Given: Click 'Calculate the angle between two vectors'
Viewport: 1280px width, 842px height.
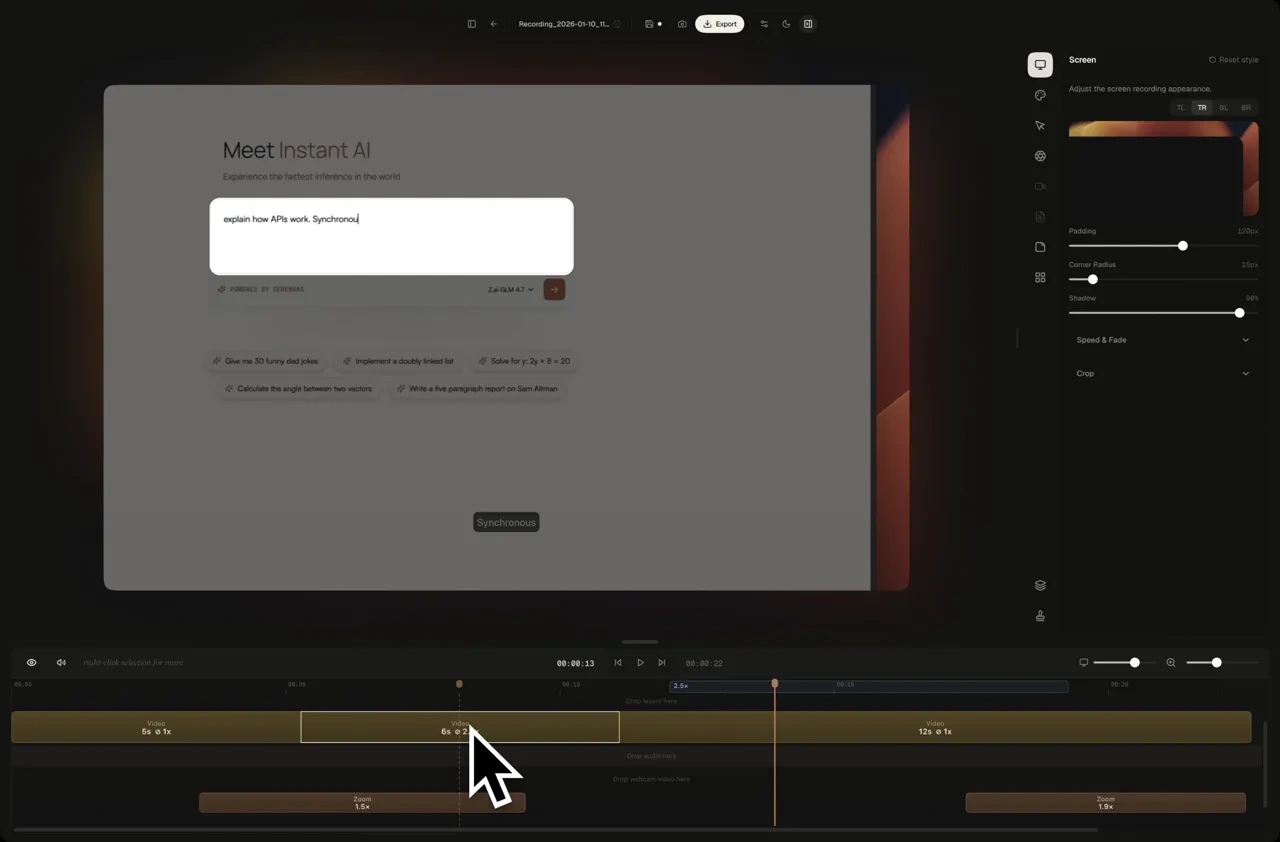Looking at the screenshot, I should [x=299, y=389].
